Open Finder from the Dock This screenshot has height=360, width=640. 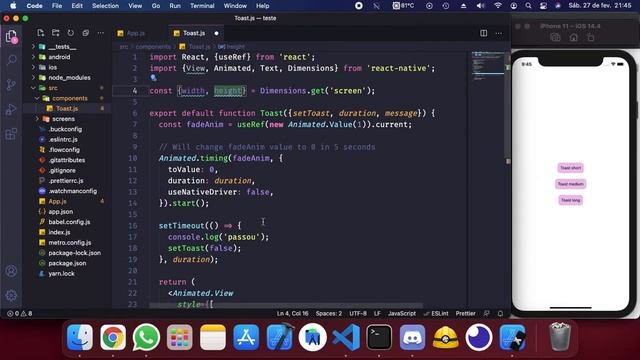coord(80,337)
